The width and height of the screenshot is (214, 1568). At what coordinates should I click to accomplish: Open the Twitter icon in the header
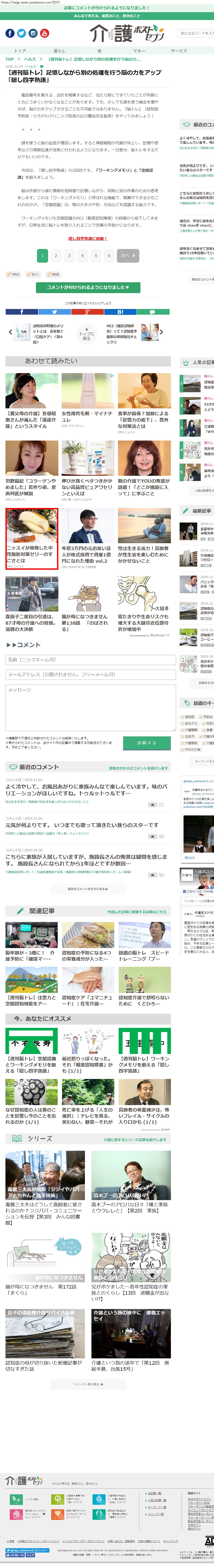point(21,33)
